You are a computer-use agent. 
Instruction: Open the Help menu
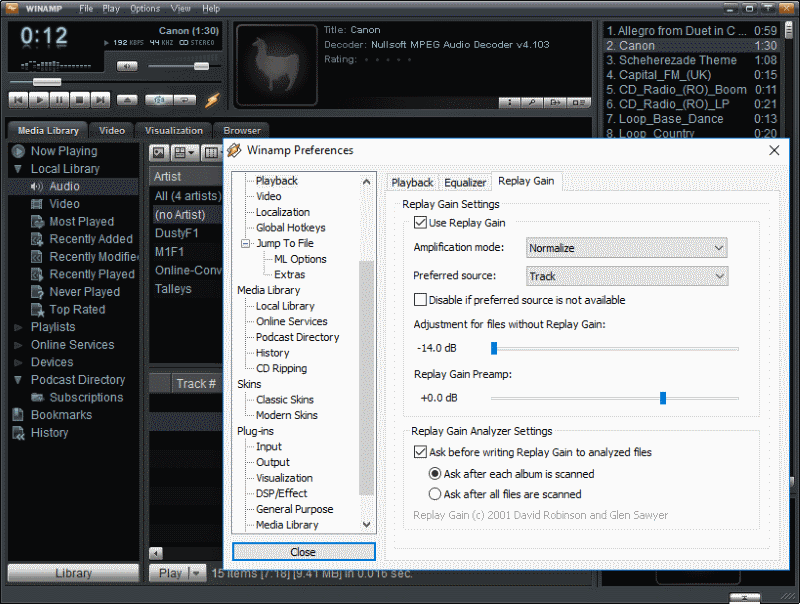(x=211, y=8)
